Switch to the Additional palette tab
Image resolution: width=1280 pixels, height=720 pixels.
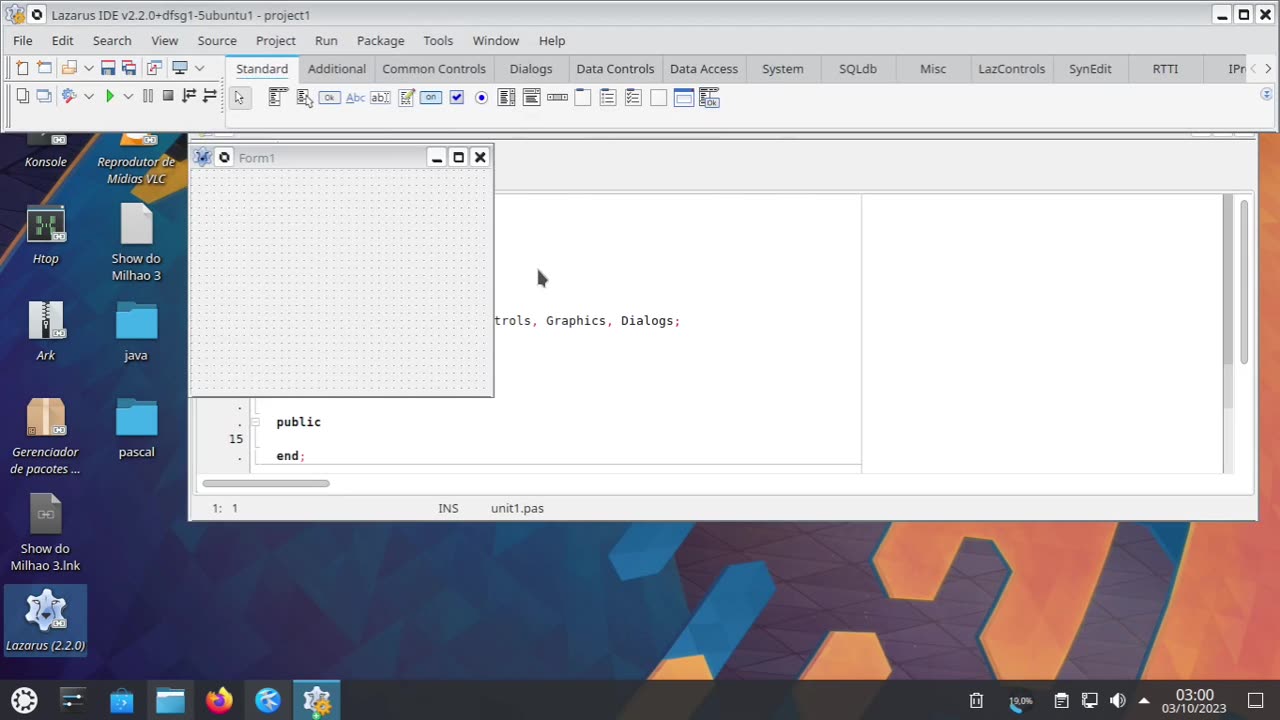[337, 69]
